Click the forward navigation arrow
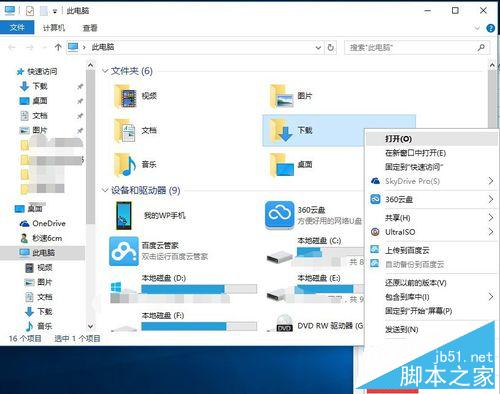This screenshot has width=500, height=394. [x=30, y=47]
